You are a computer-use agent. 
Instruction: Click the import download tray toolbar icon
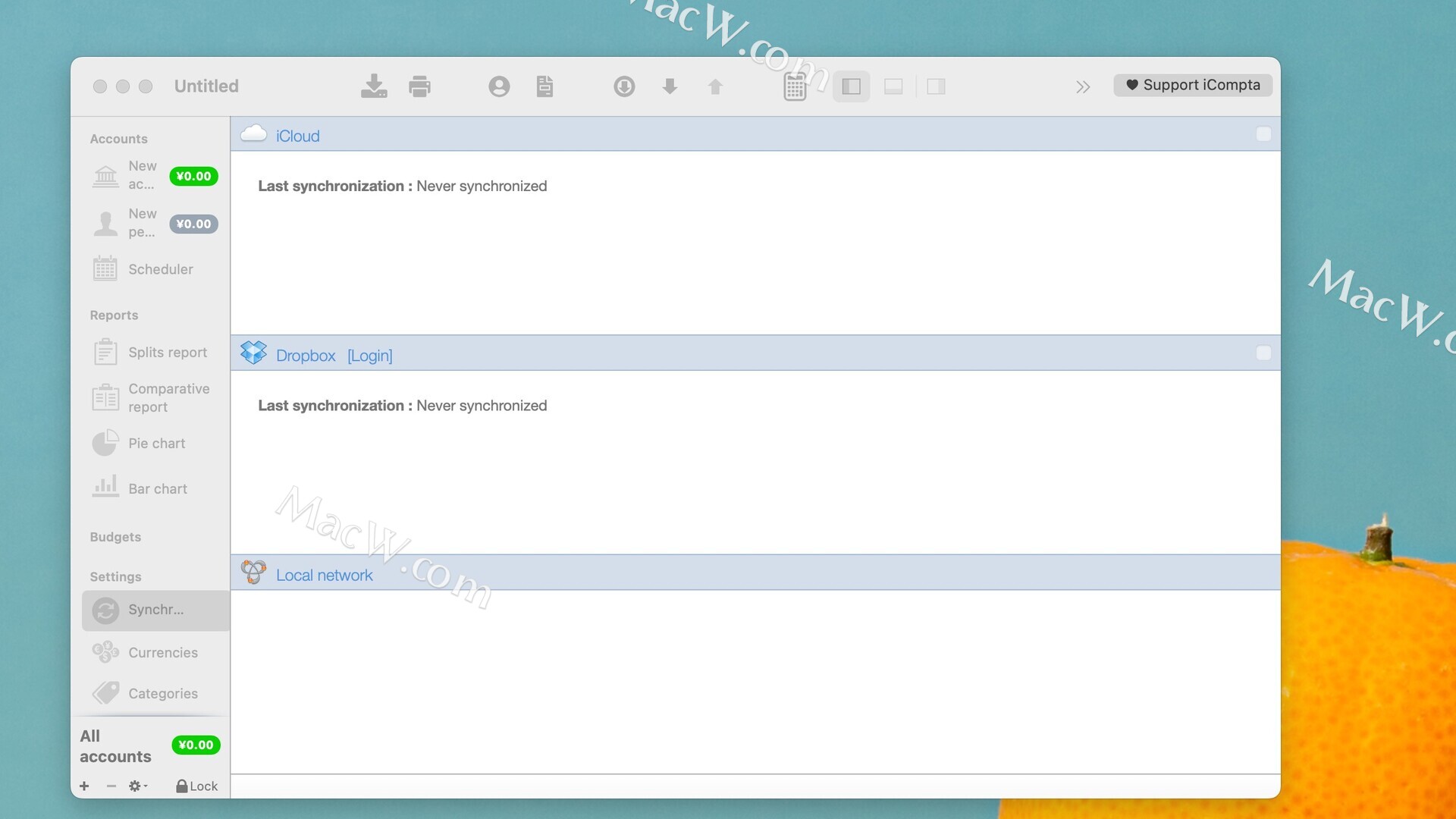click(373, 86)
